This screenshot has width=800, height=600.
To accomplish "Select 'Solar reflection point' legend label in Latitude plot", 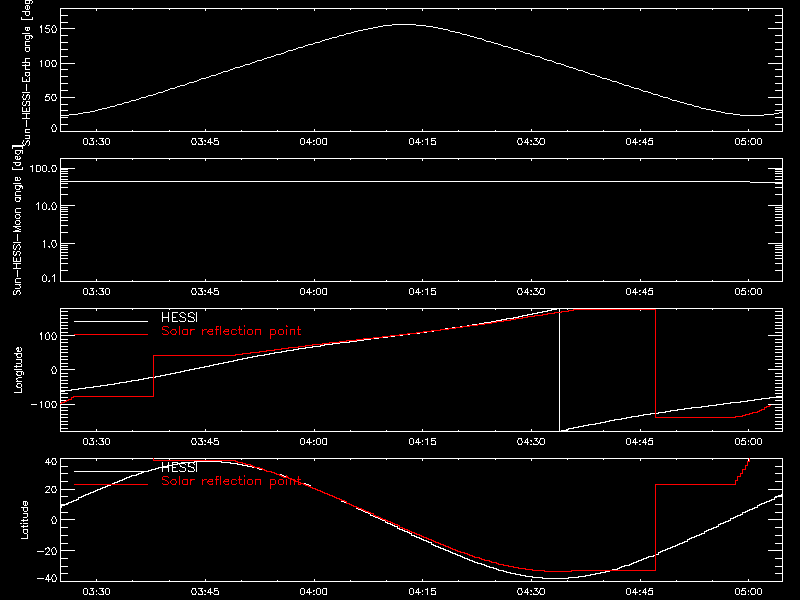I will coord(231,481).
